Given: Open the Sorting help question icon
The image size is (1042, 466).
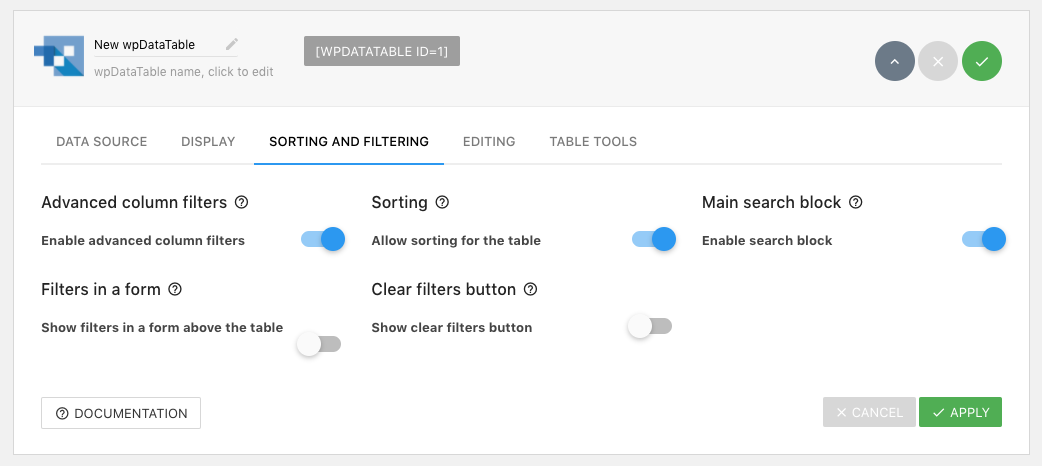Looking at the screenshot, I should [442, 202].
